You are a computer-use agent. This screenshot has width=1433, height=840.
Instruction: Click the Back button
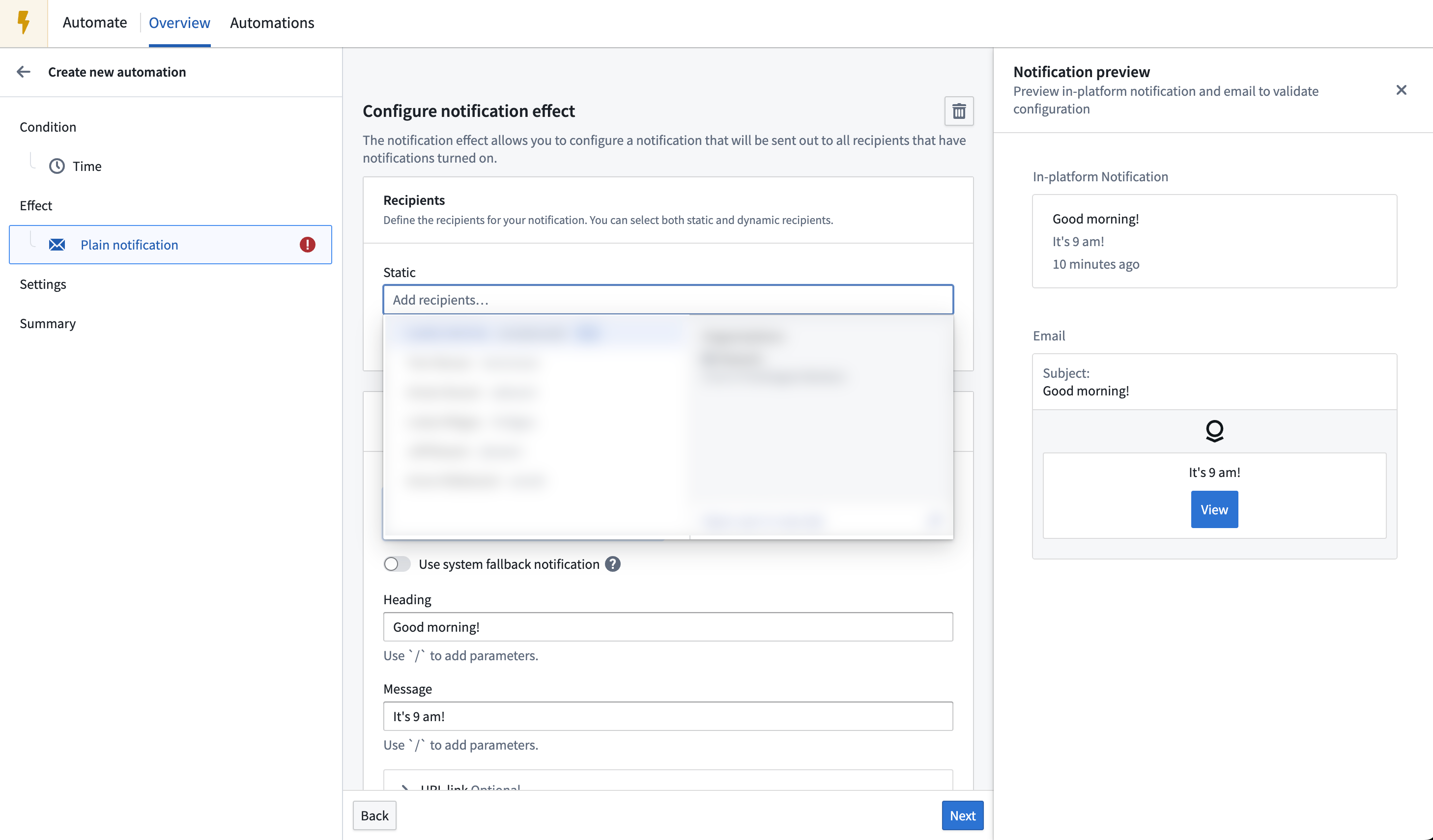click(374, 815)
